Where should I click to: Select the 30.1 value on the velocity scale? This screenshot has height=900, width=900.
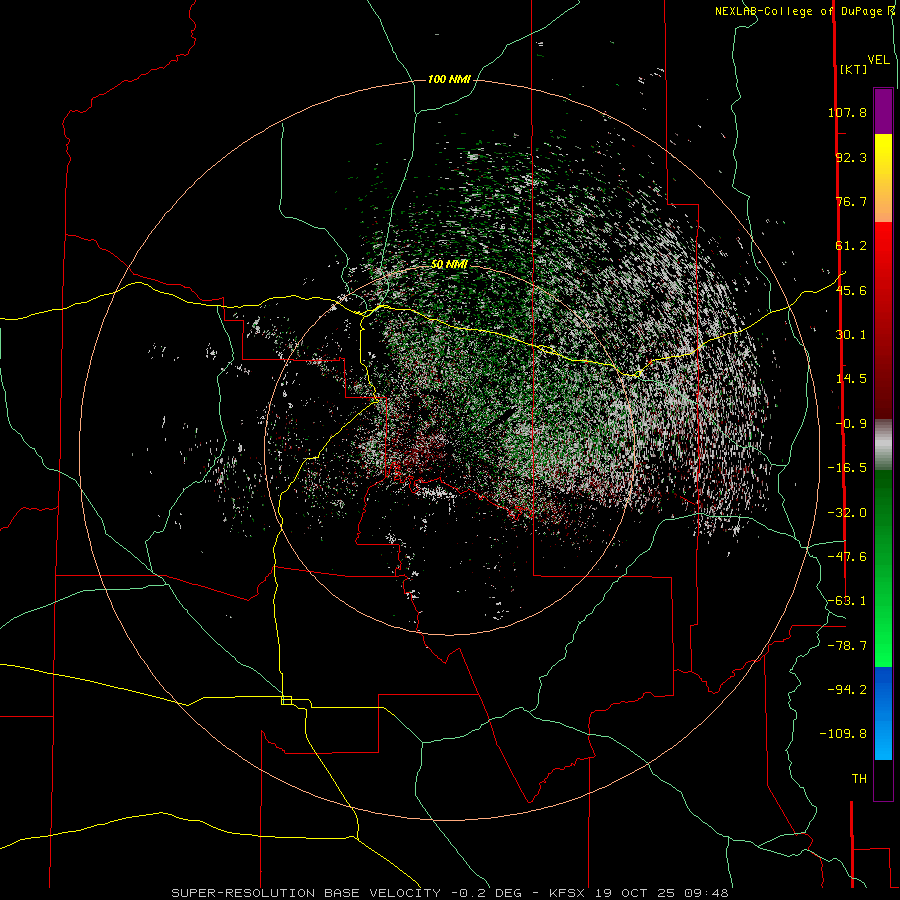point(851,335)
